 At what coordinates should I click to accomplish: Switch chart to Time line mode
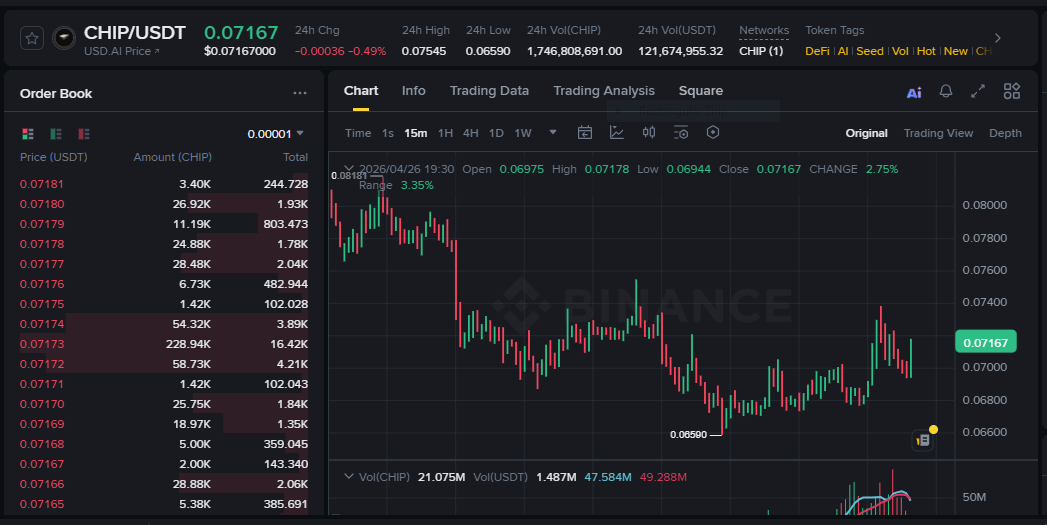pyautogui.click(x=358, y=133)
